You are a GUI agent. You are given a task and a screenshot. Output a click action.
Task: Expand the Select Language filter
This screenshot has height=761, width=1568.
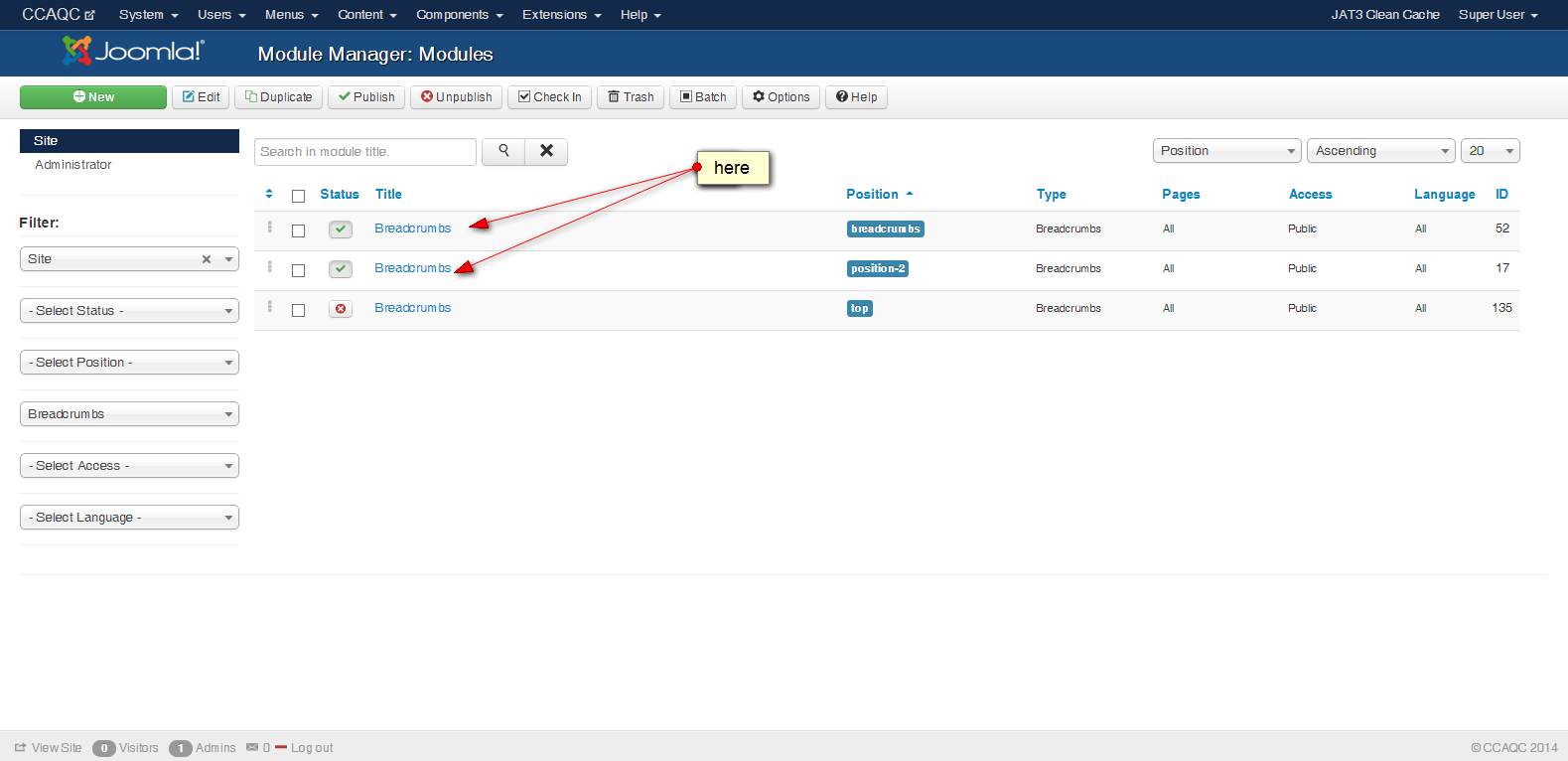[x=129, y=518]
